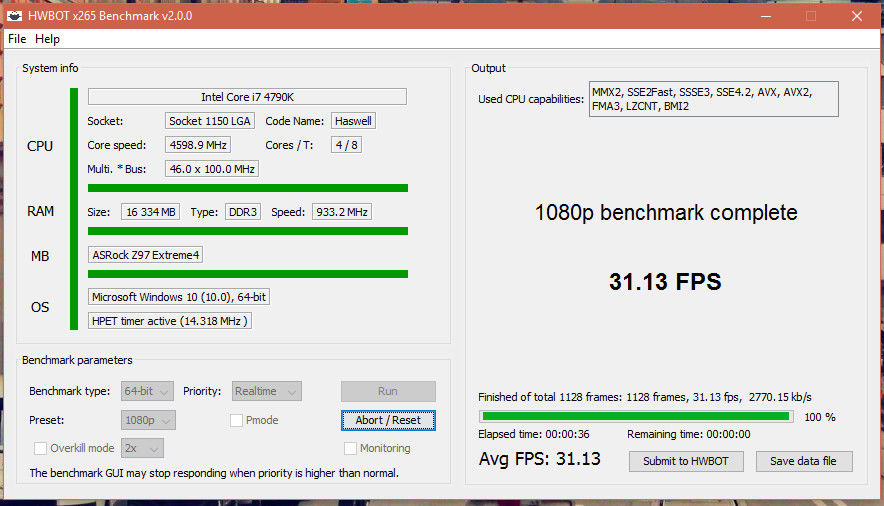Click Submit to HWBOT button
The width and height of the screenshot is (884, 506).
click(x=686, y=461)
